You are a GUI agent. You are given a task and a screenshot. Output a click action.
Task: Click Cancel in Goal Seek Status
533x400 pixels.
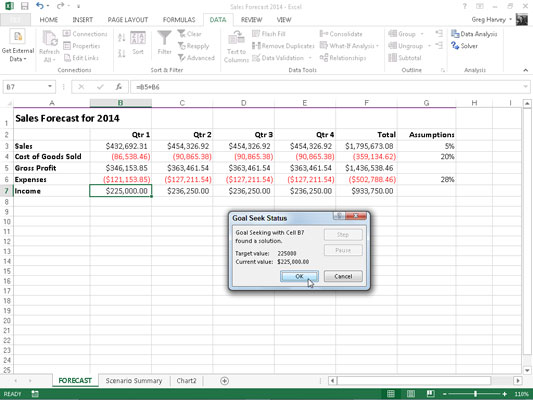click(x=343, y=276)
